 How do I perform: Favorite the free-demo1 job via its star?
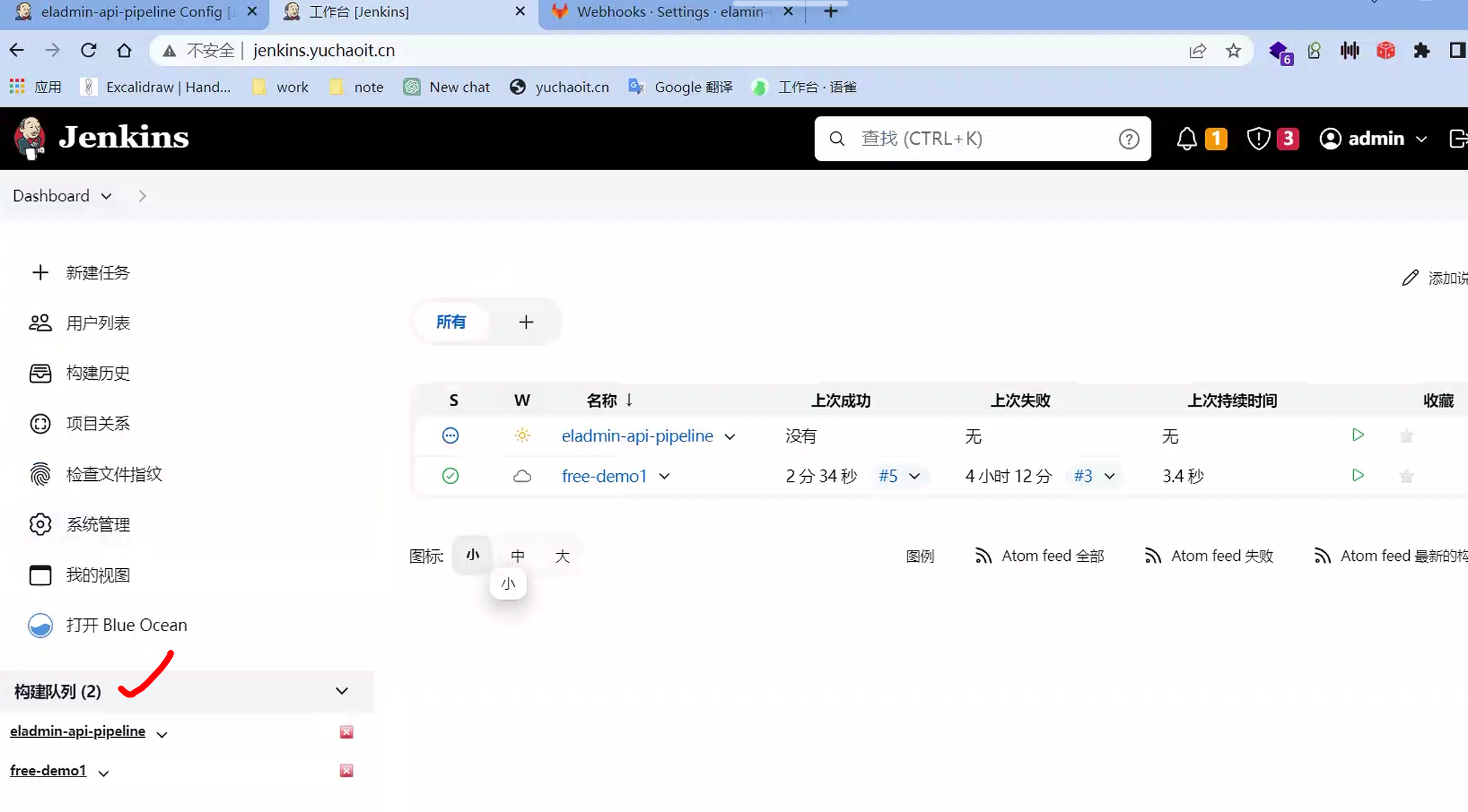(x=1406, y=475)
